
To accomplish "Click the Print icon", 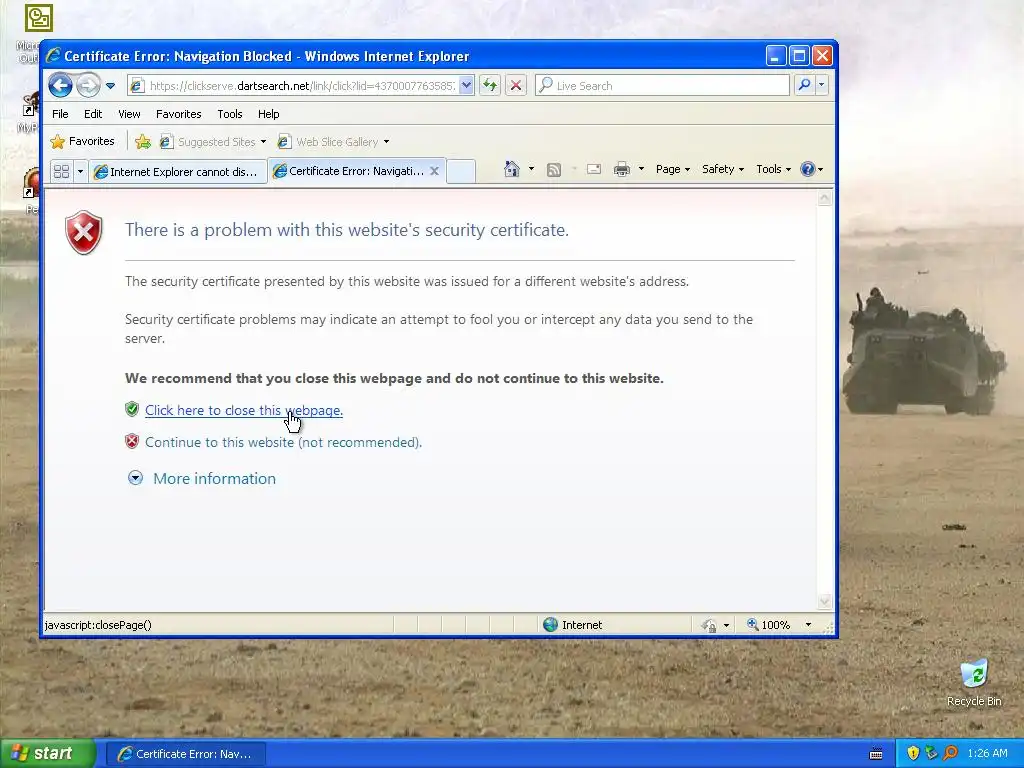I will coord(622,169).
